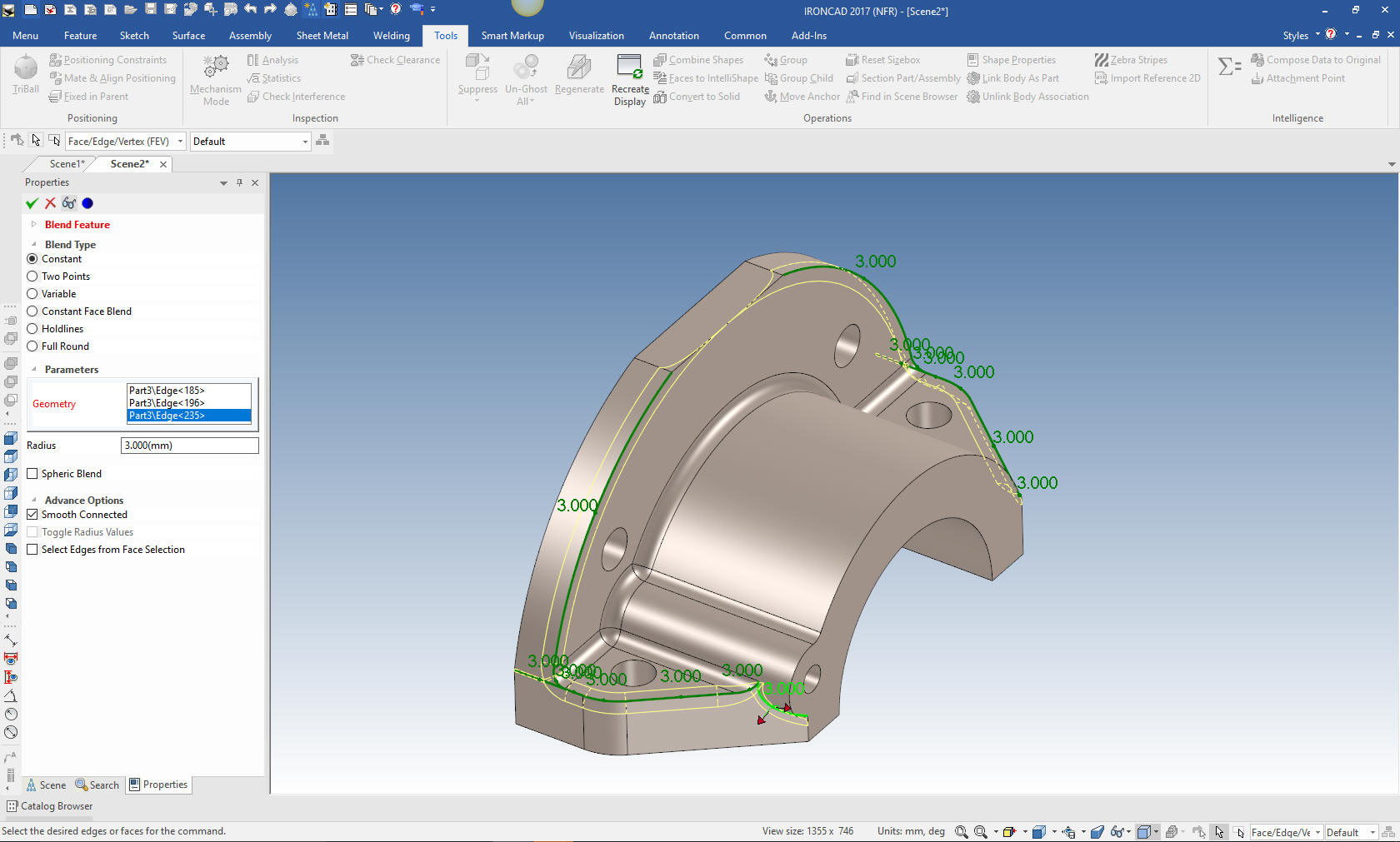
Task: Cancel the blend with red X
Action: [x=50, y=203]
